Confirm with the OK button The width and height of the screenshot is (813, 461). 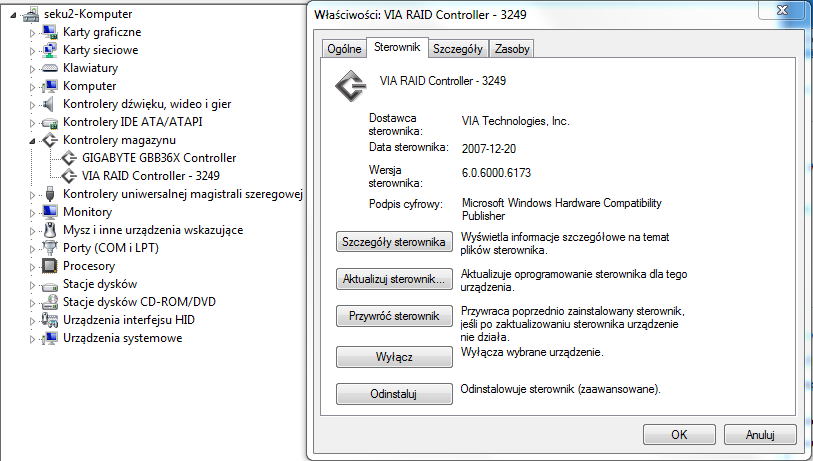679,435
